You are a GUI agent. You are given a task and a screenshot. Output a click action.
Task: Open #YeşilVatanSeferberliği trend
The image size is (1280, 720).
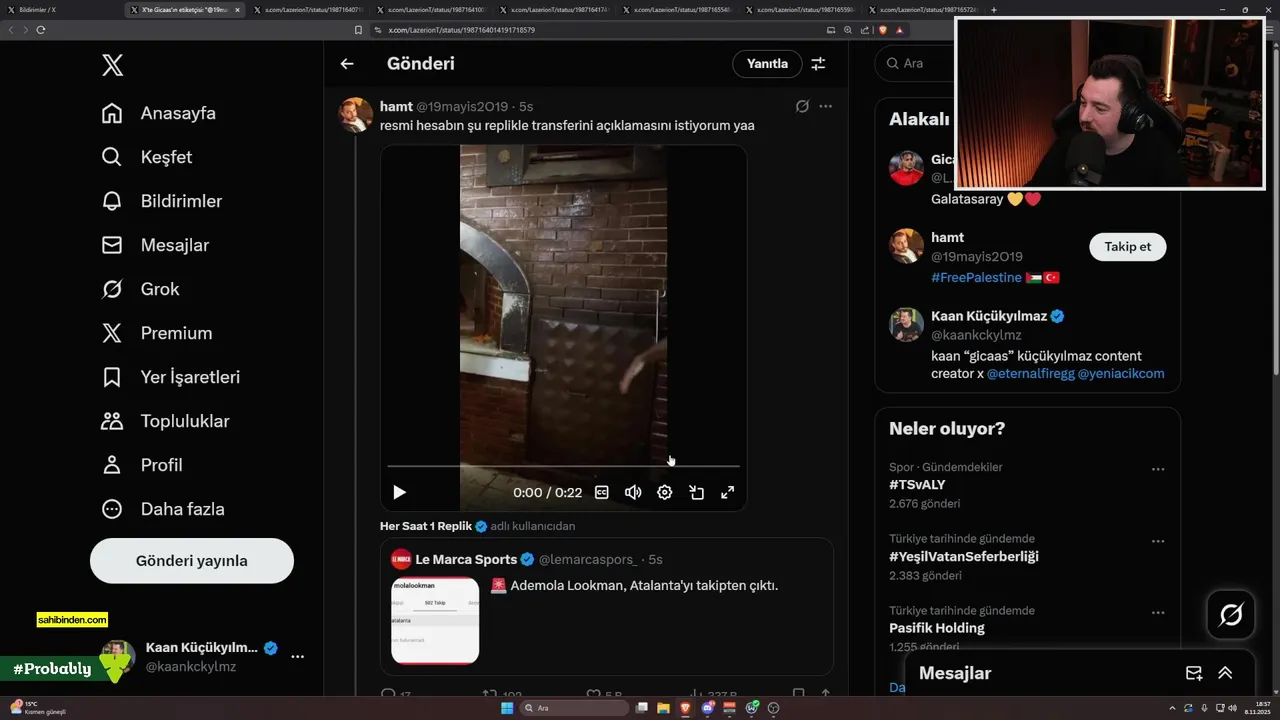[x=964, y=557]
